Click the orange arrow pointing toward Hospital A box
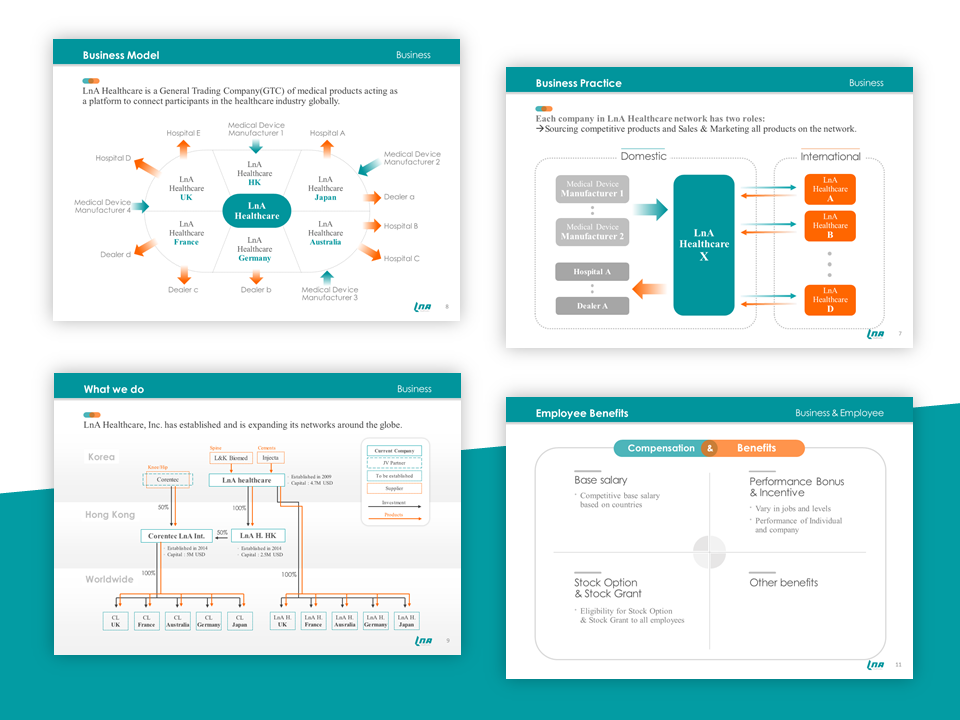 tap(649, 288)
